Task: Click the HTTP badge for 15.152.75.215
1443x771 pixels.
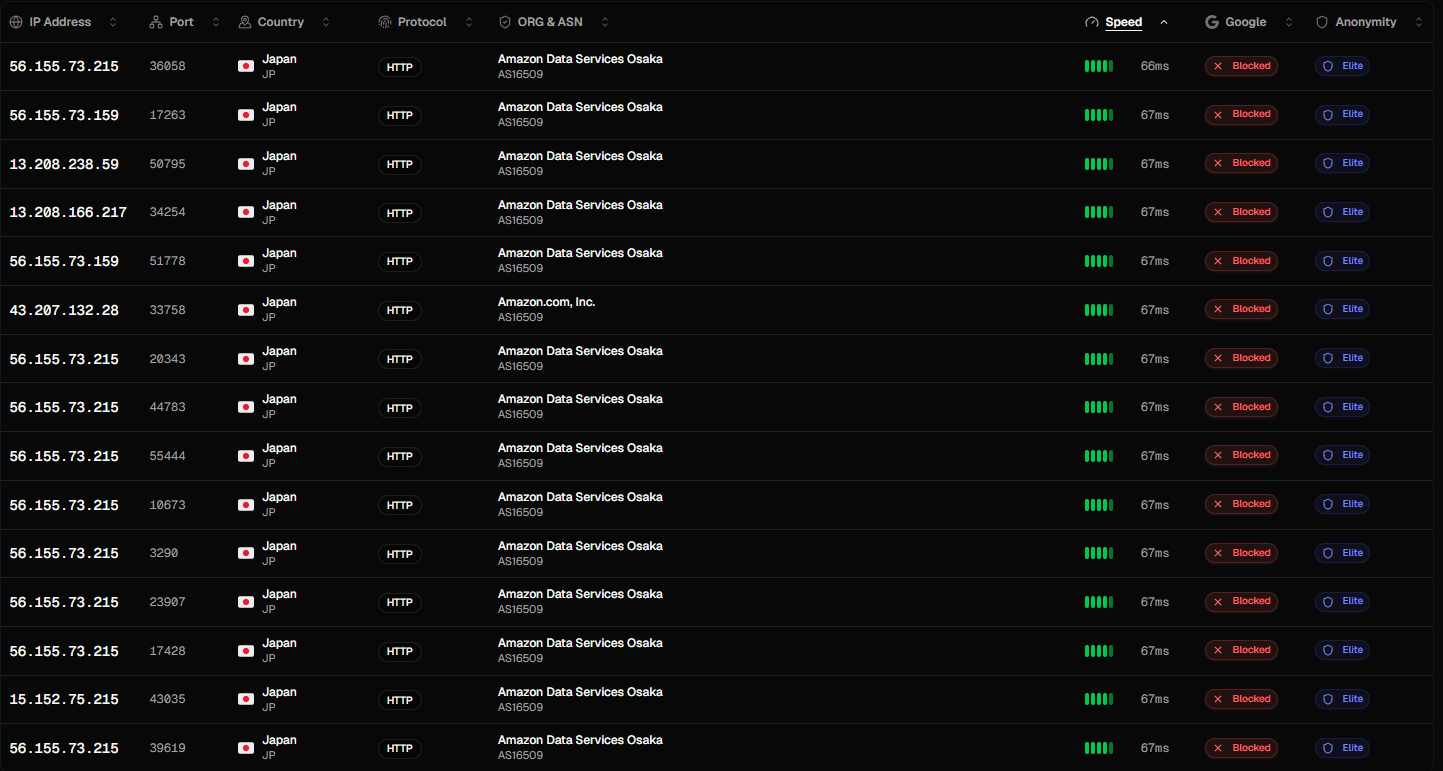Action: click(x=400, y=700)
